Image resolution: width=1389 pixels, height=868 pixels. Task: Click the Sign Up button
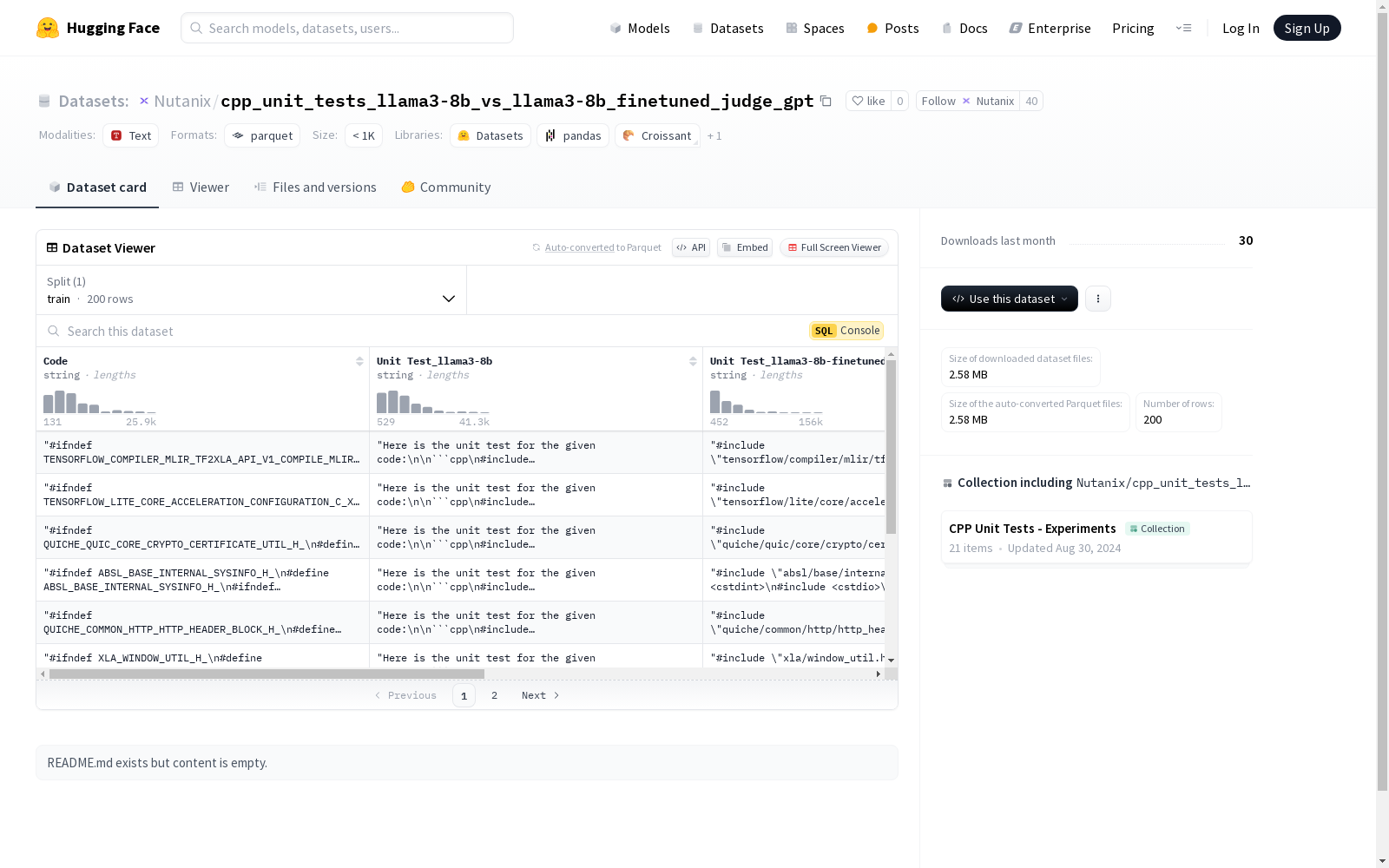tap(1307, 28)
